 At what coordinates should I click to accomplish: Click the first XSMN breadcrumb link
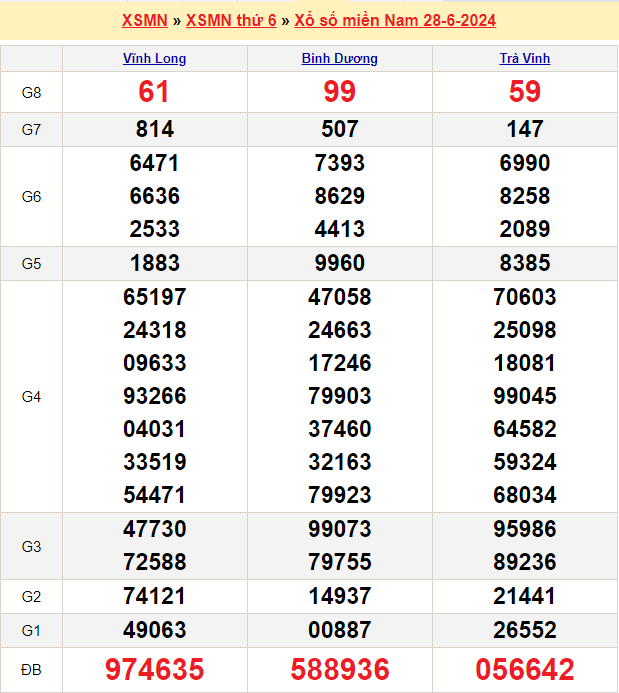click(144, 20)
